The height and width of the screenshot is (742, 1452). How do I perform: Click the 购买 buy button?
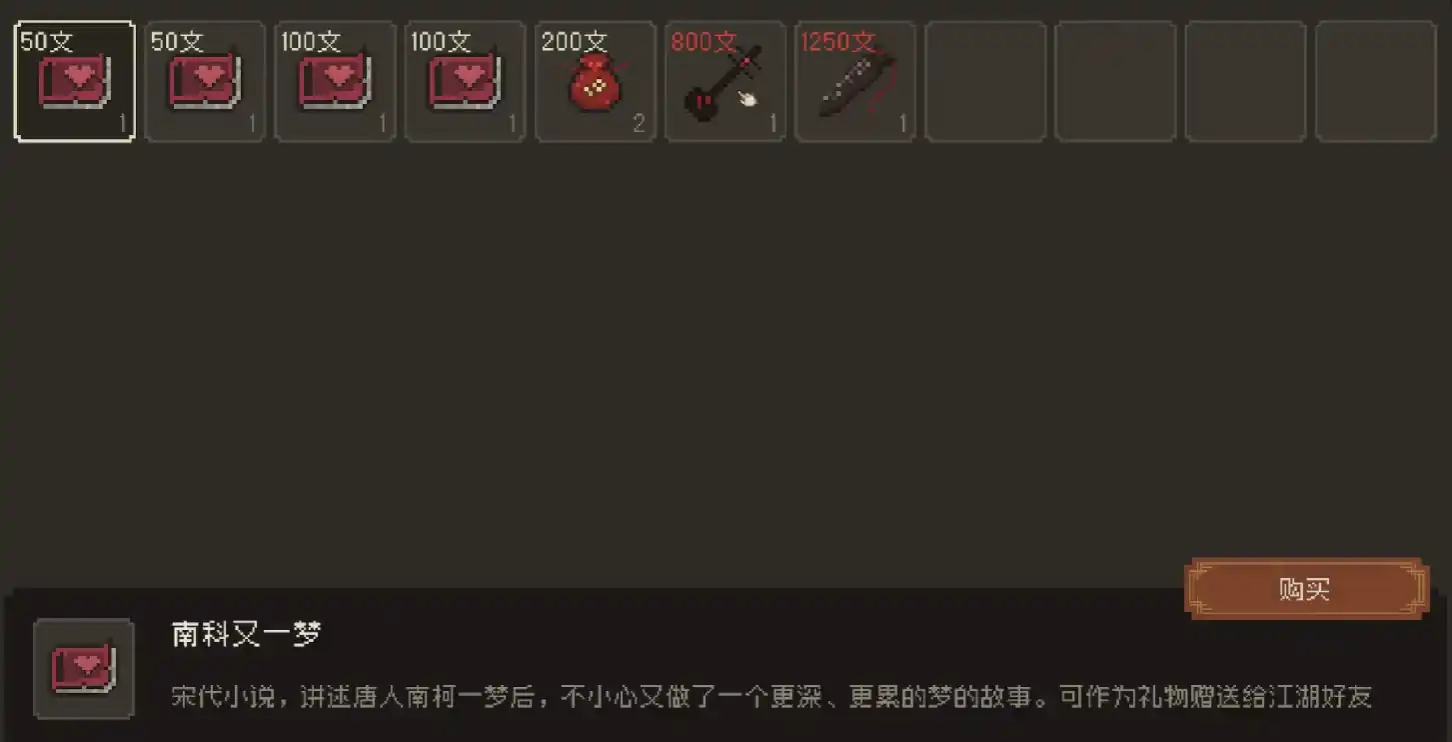[1306, 589]
